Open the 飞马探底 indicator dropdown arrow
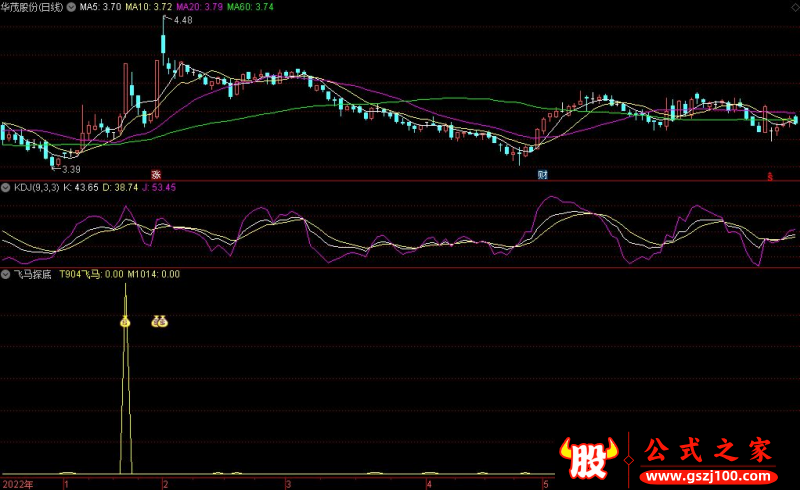 (6, 273)
